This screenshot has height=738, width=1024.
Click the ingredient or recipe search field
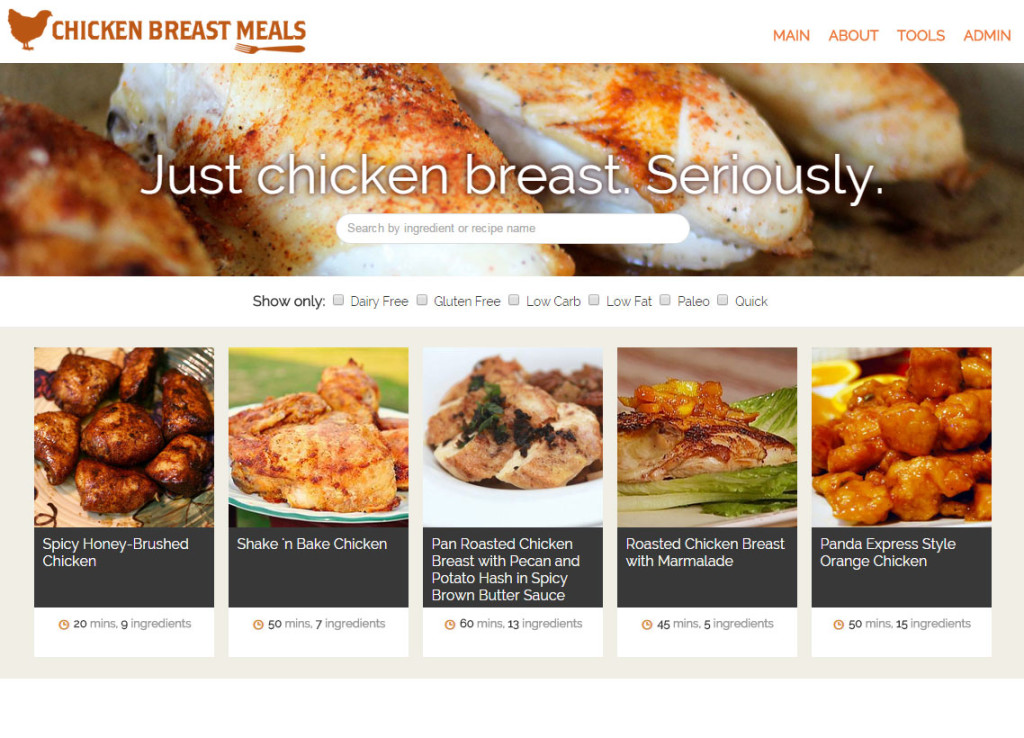pos(513,229)
